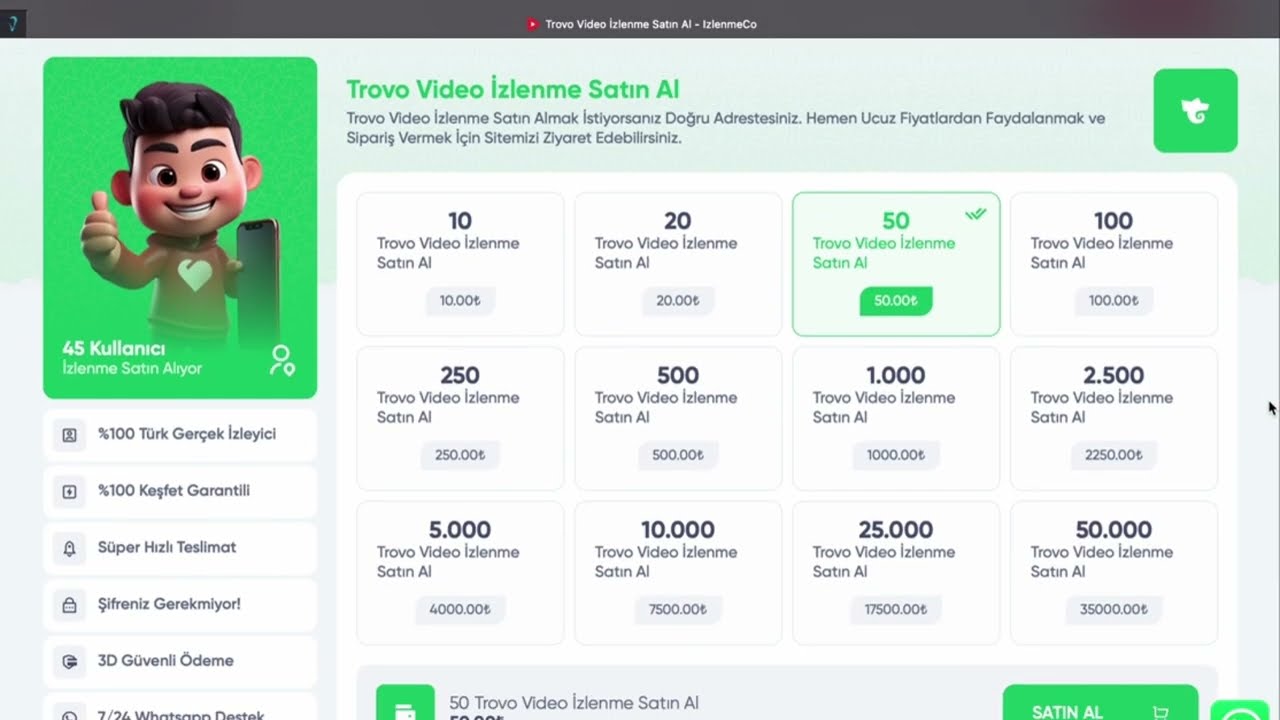Click the %100 Keşfet Garantili icon

(69, 491)
